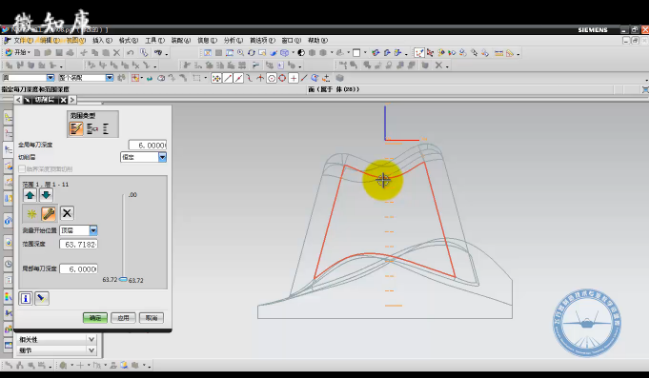This screenshot has width=649, height=378.
Task: Toggle the existing point plus snap icon
Action: coord(293,78)
